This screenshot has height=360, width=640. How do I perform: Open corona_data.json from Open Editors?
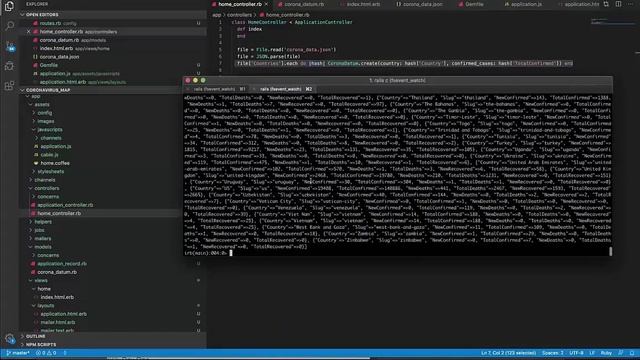tap(59, 57)
